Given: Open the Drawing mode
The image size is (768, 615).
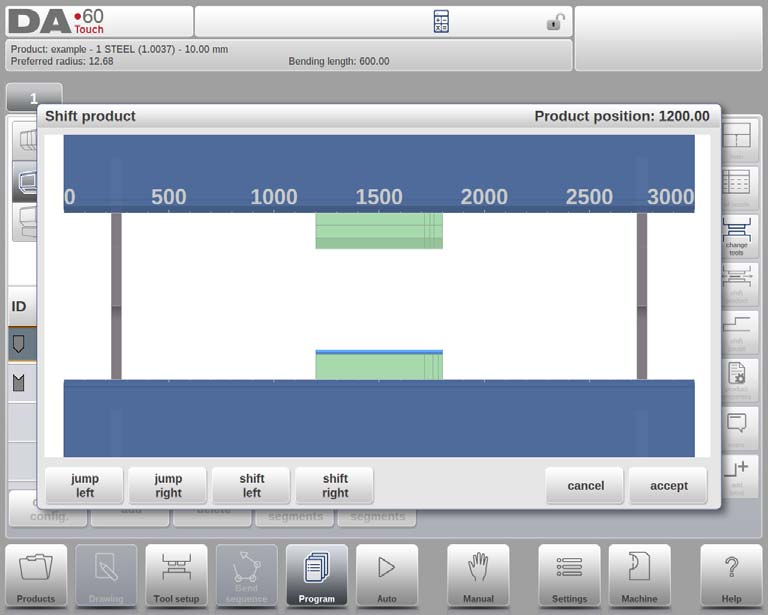Looking at the screenshot, I should point(106,576).
